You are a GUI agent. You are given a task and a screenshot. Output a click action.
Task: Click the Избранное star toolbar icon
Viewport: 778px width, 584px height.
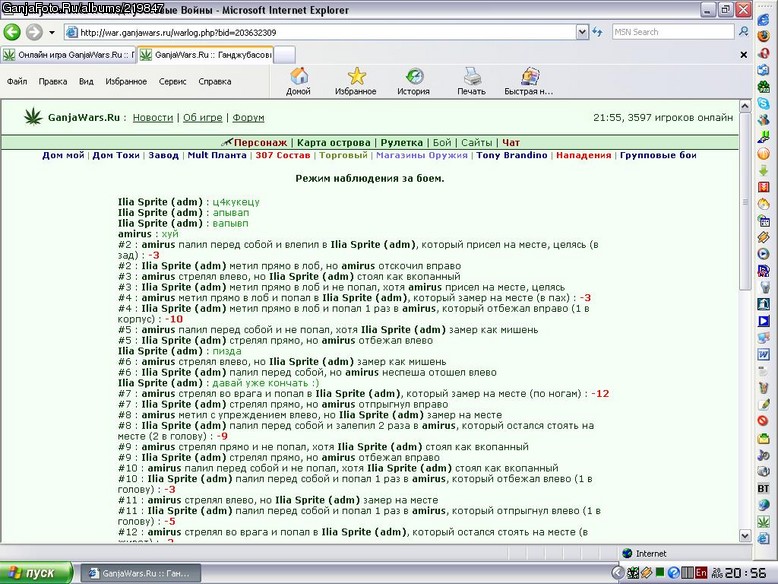pos(356,81)
